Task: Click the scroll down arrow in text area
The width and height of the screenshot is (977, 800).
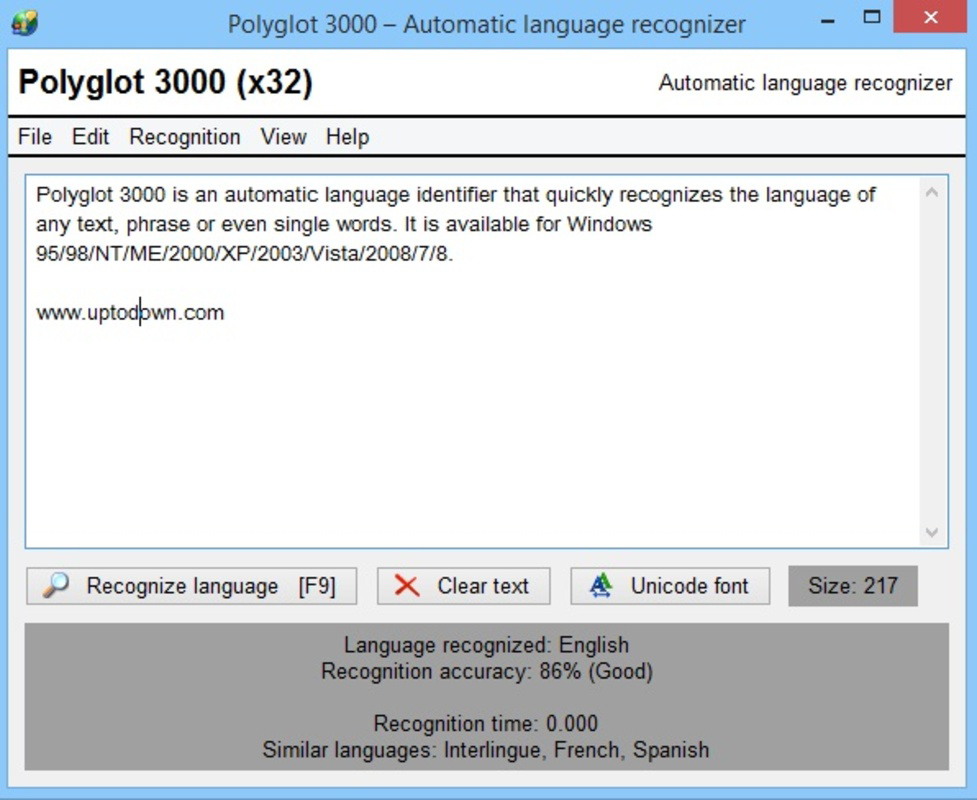Action: 932,532
